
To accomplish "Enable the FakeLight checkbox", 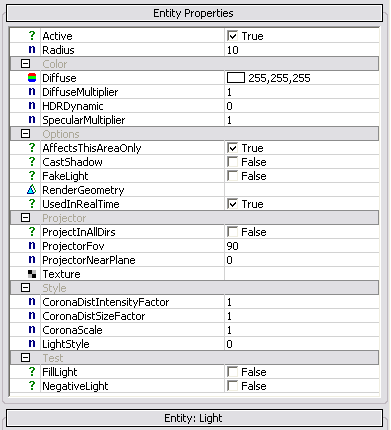I will click(x=232, y=176).
